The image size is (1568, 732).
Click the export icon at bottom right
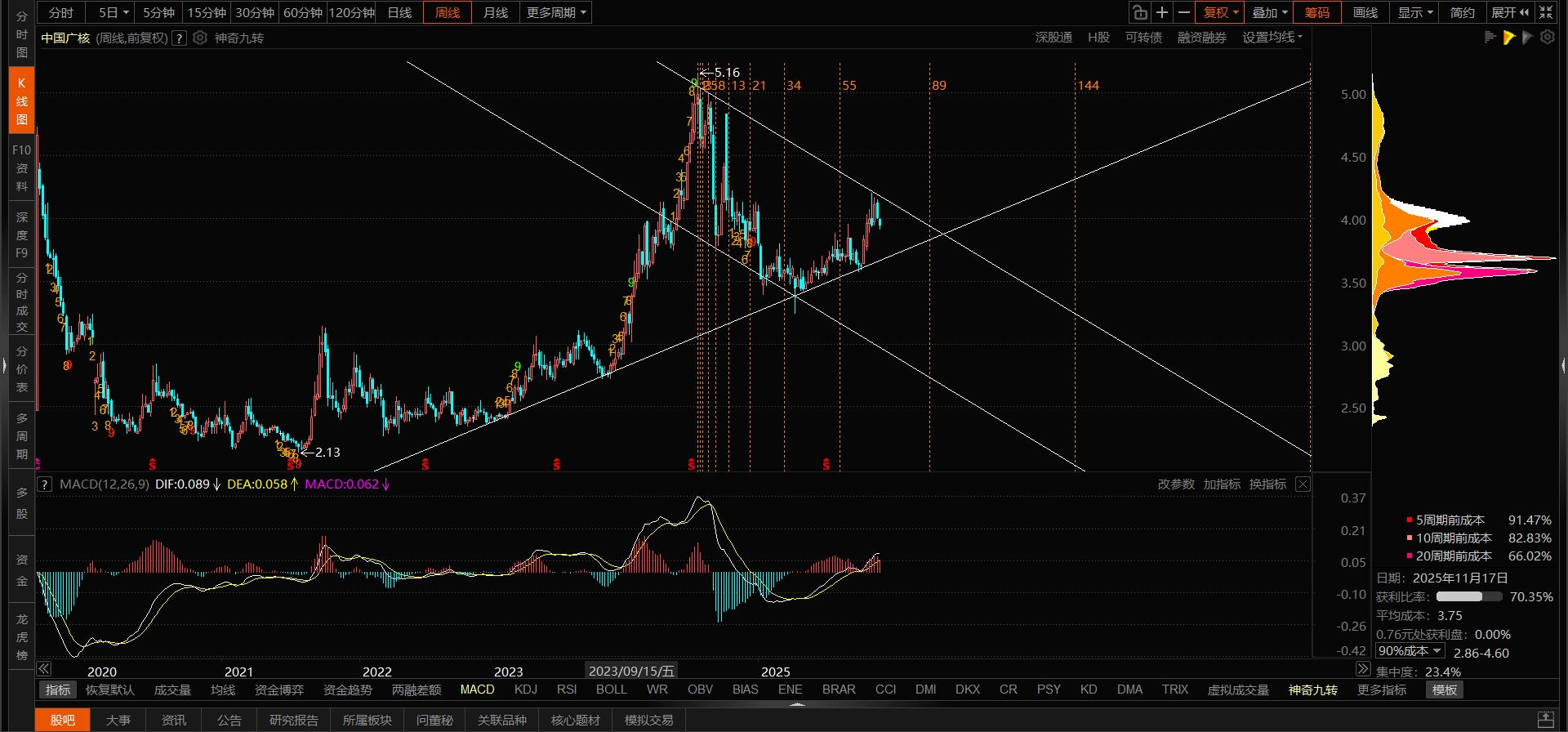[x=1546, y=719]
